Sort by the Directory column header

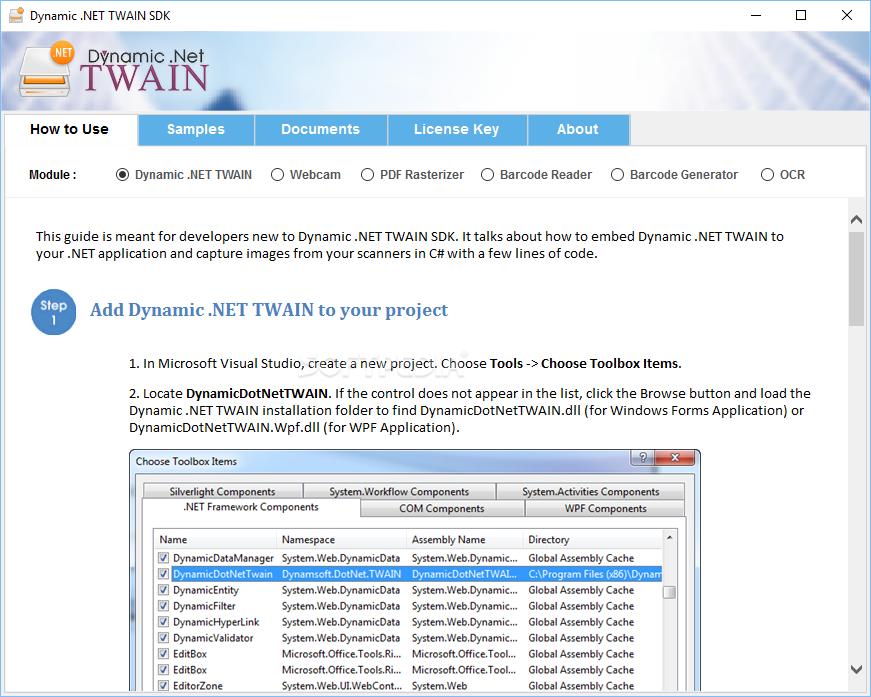coord(593,539)
